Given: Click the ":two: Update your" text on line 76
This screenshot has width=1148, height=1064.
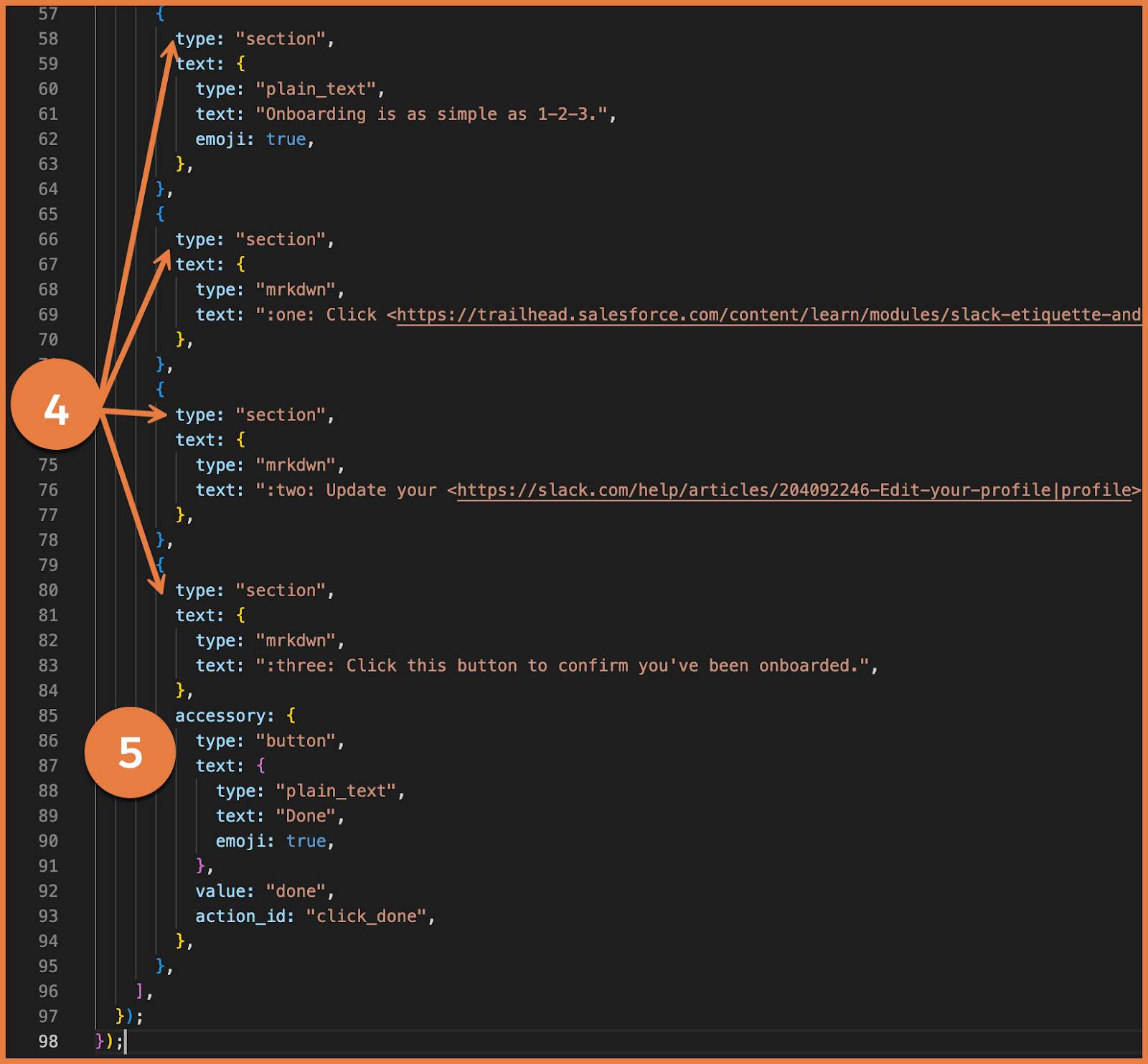Looking at the screenshot, I should 347,490.
